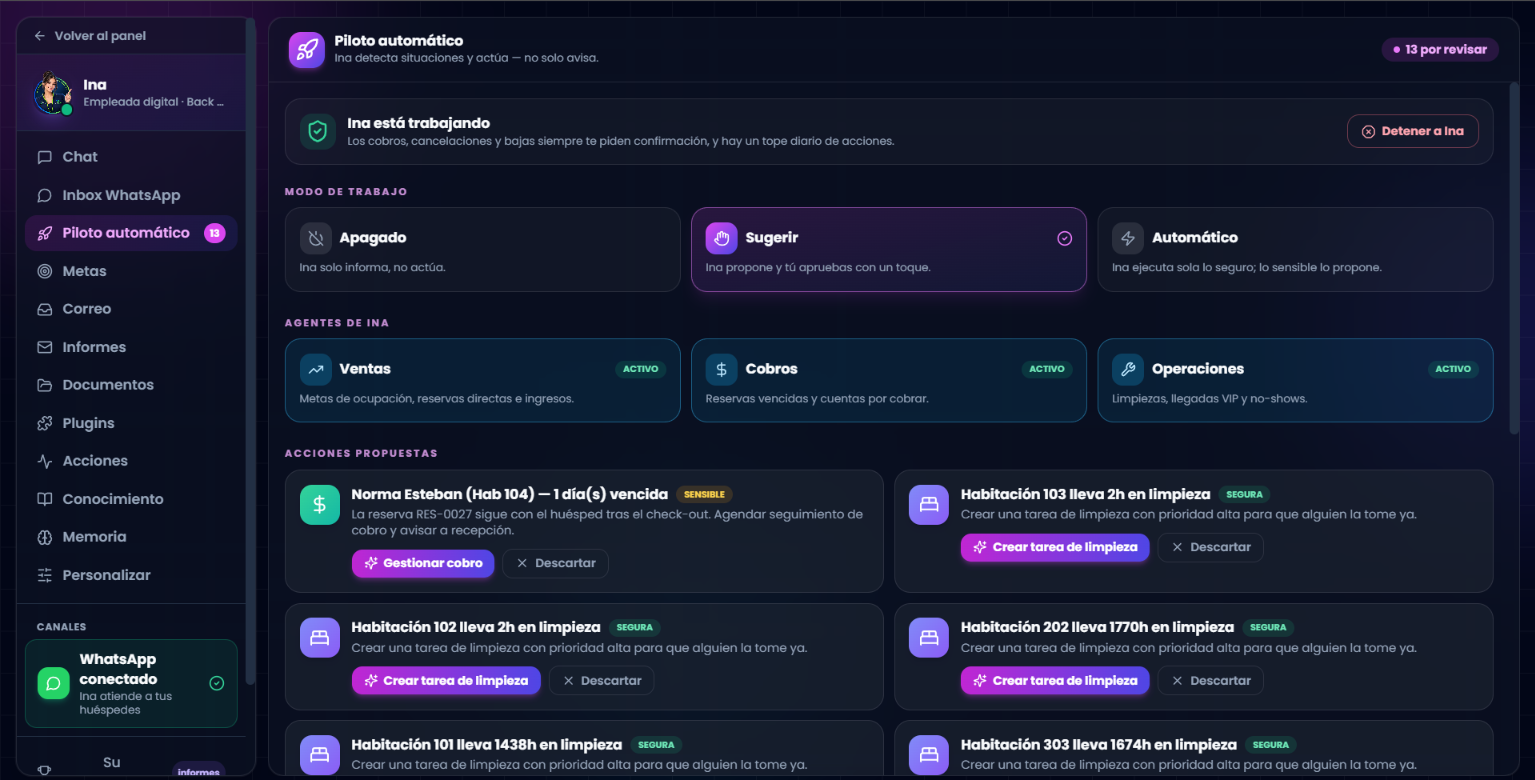Click Ina's avatar picture
Viewport: 1535px width, 780px height.
52,94
